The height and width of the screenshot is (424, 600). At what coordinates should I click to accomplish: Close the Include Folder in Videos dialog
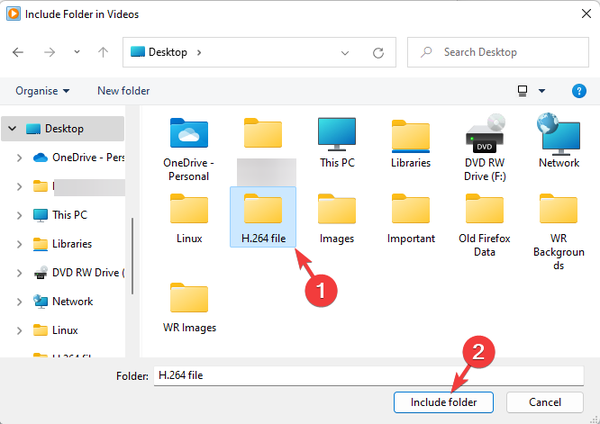click(x=586, y=14)
